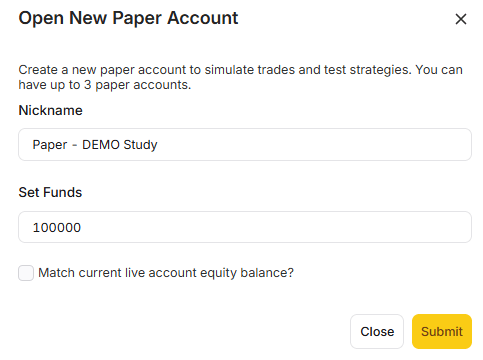Enable the match live equity balance checkbox
Screen dimensions: 483x360
(26, 273)
